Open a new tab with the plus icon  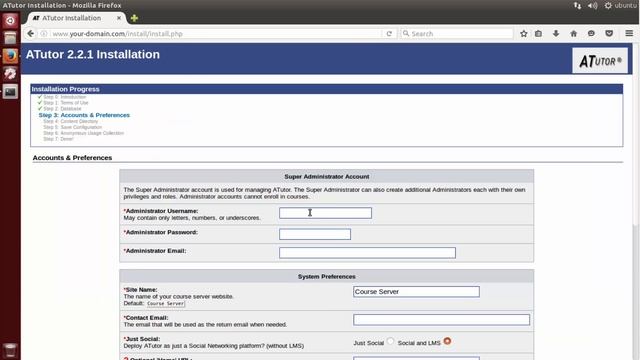pos(134,18)
